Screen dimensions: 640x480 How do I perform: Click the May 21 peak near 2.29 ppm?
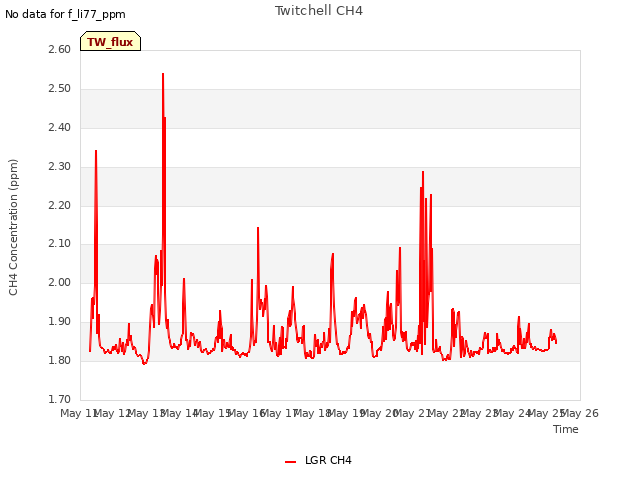coord(423,172)
